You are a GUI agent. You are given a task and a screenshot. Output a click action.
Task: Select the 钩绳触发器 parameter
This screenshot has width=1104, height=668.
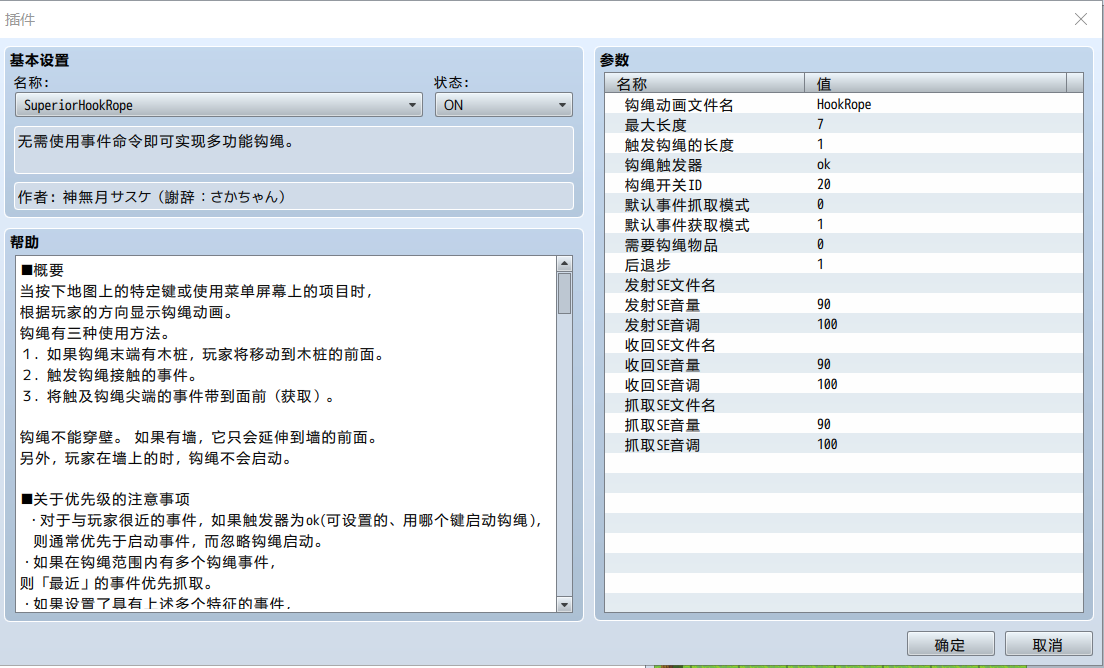click(843, 164)
